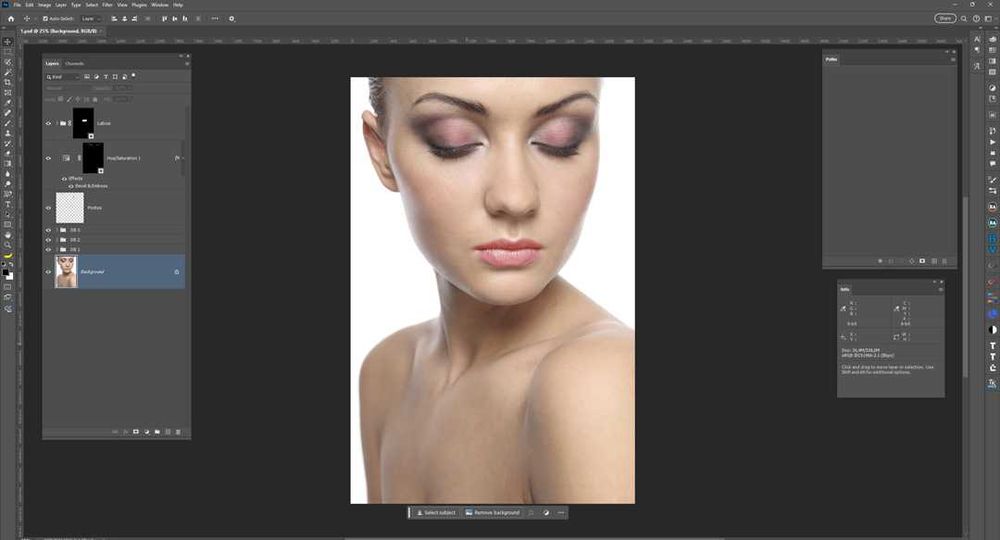This screenshot has width=1000, height=540.
Task: Select the Background layer thumbnail
Action: click(x=66, y=272)
